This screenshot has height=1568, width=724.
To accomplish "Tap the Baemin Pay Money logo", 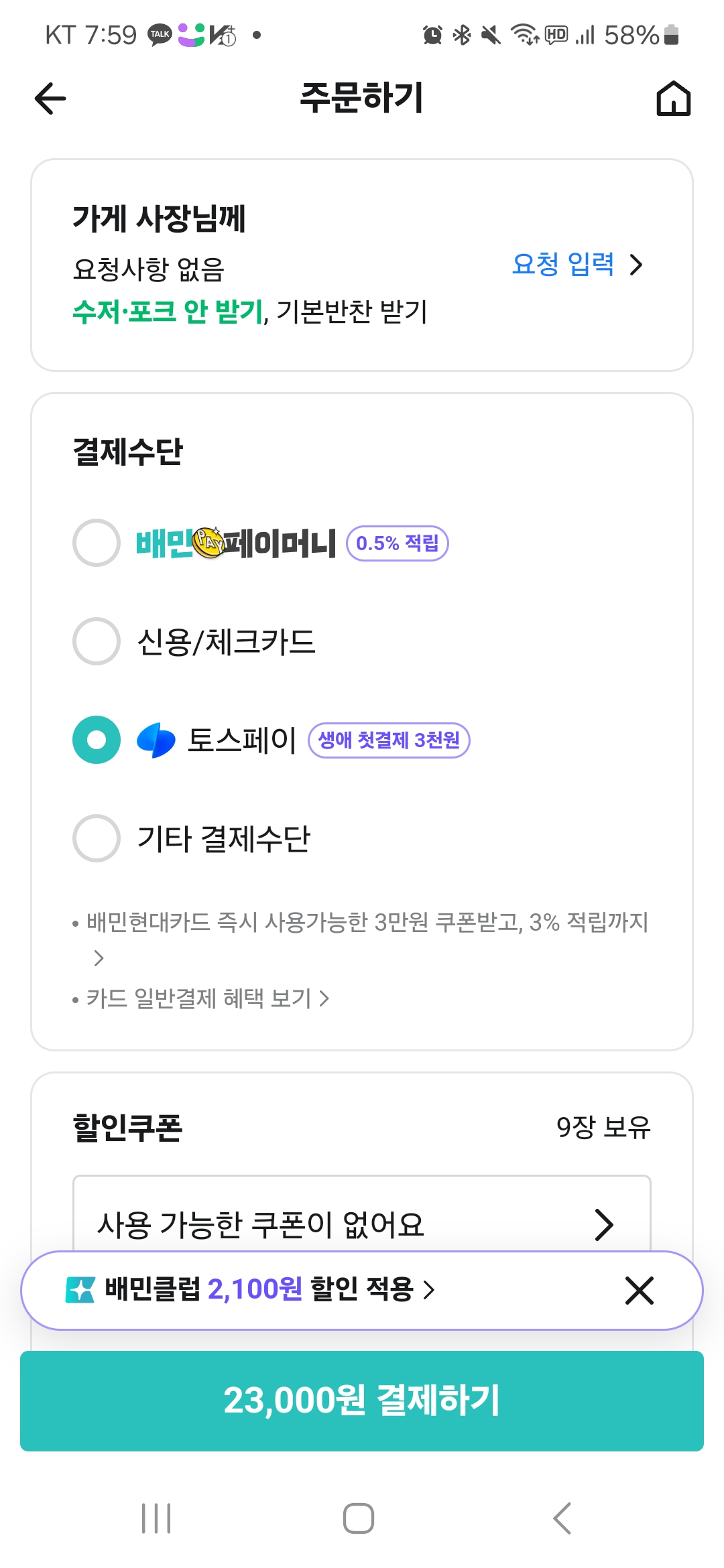I will point(236,543).
